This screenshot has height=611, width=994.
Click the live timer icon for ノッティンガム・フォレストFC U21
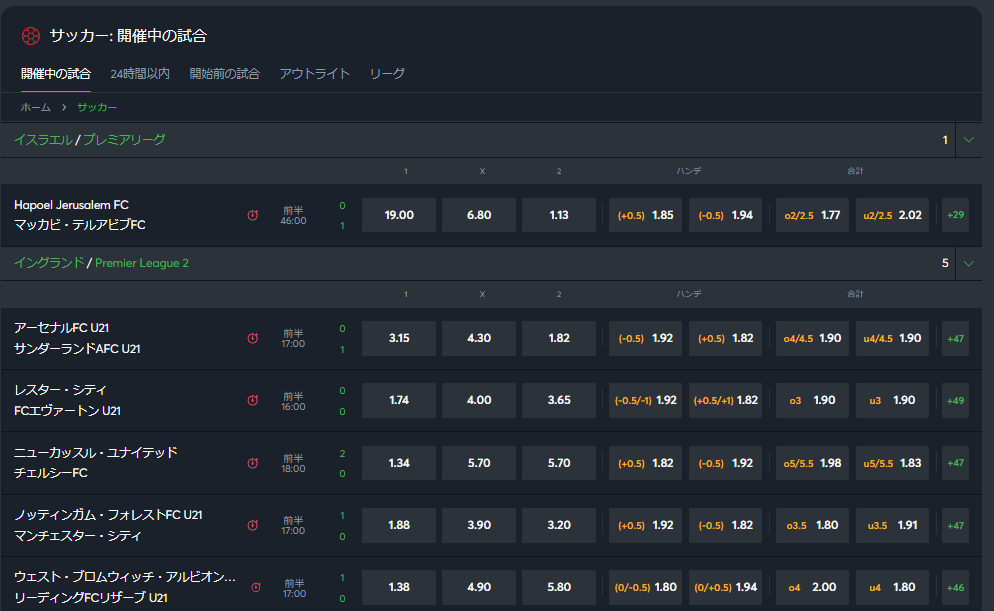(252, 525)
